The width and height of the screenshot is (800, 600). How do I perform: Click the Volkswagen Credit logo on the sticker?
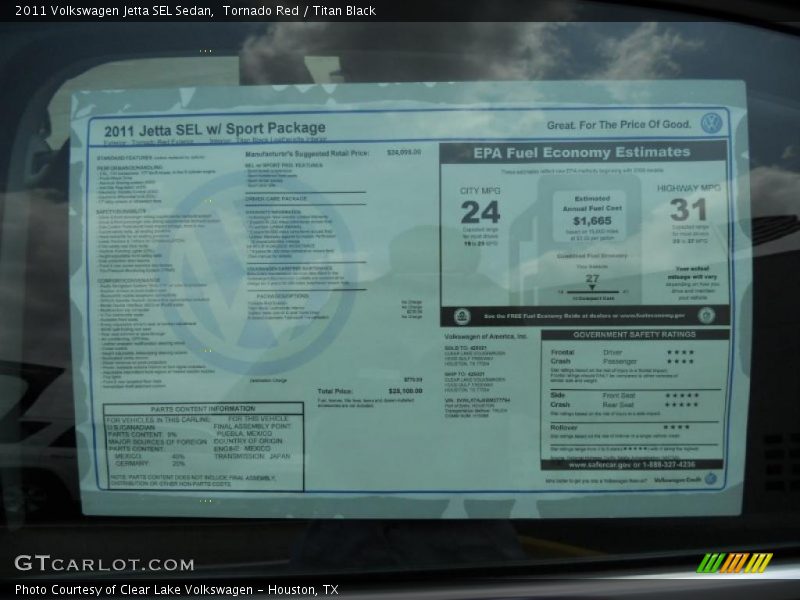coord(710,479)
